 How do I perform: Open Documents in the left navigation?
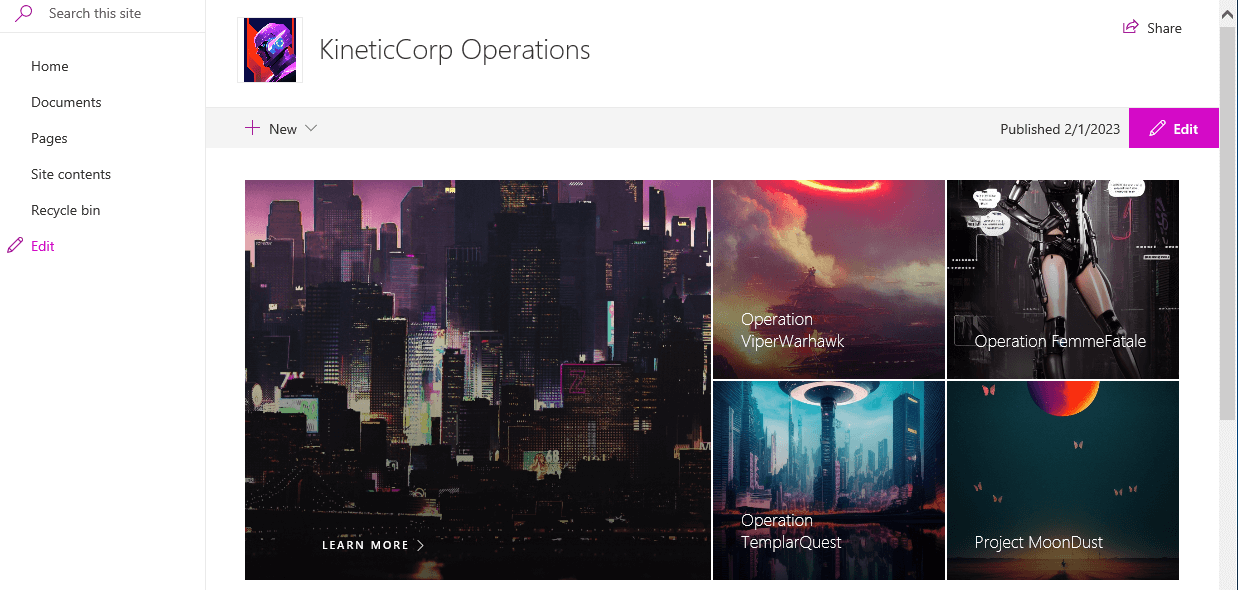66,102
